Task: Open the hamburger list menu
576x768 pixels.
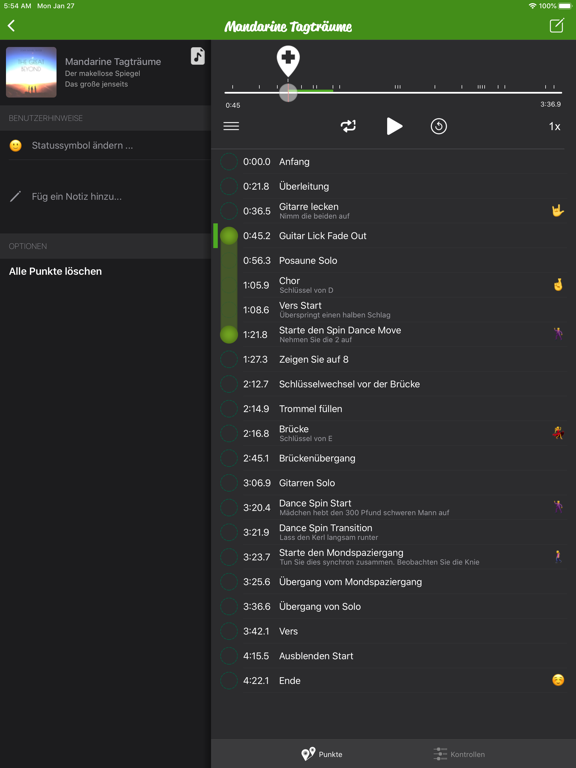Action: tap(231, 126)
